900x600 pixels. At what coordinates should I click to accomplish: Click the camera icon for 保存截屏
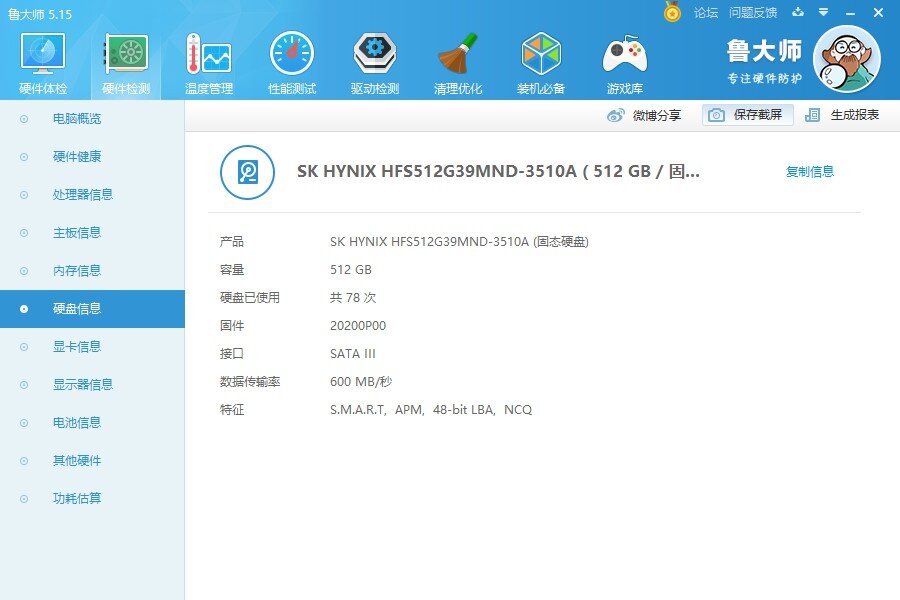716,115
